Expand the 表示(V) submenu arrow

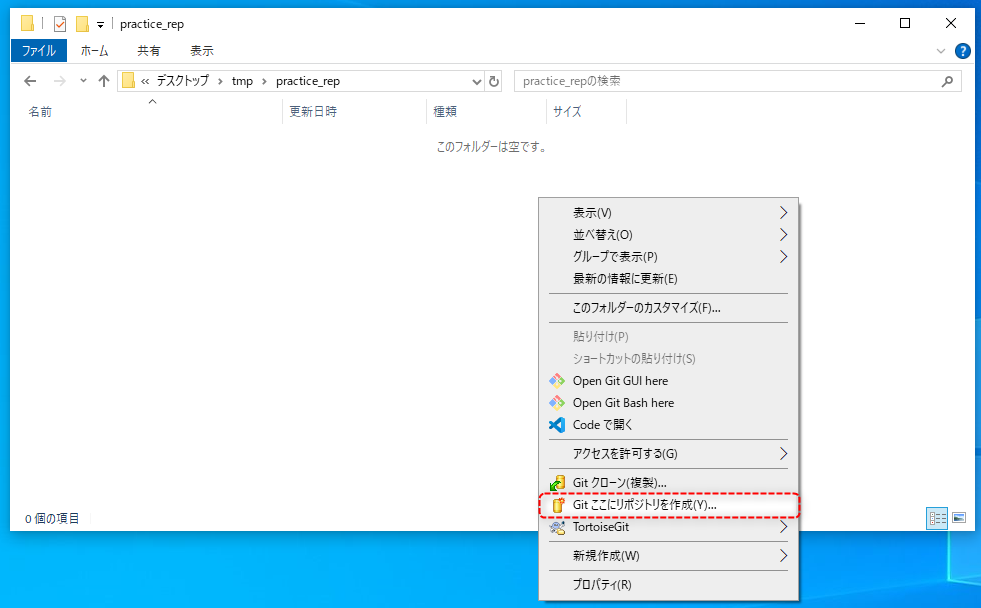click(783, 213)
